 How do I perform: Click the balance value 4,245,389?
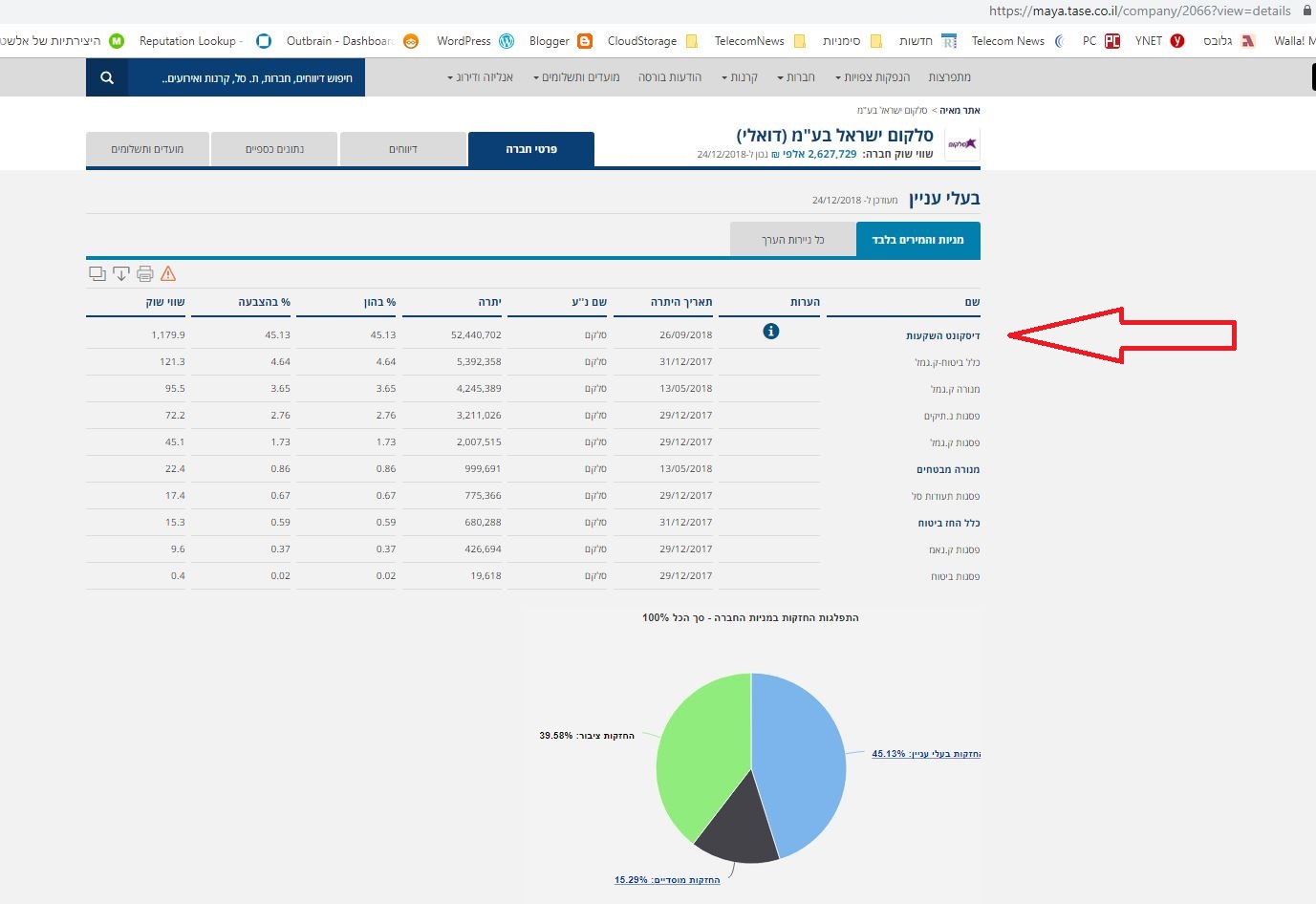coord(479,389)
